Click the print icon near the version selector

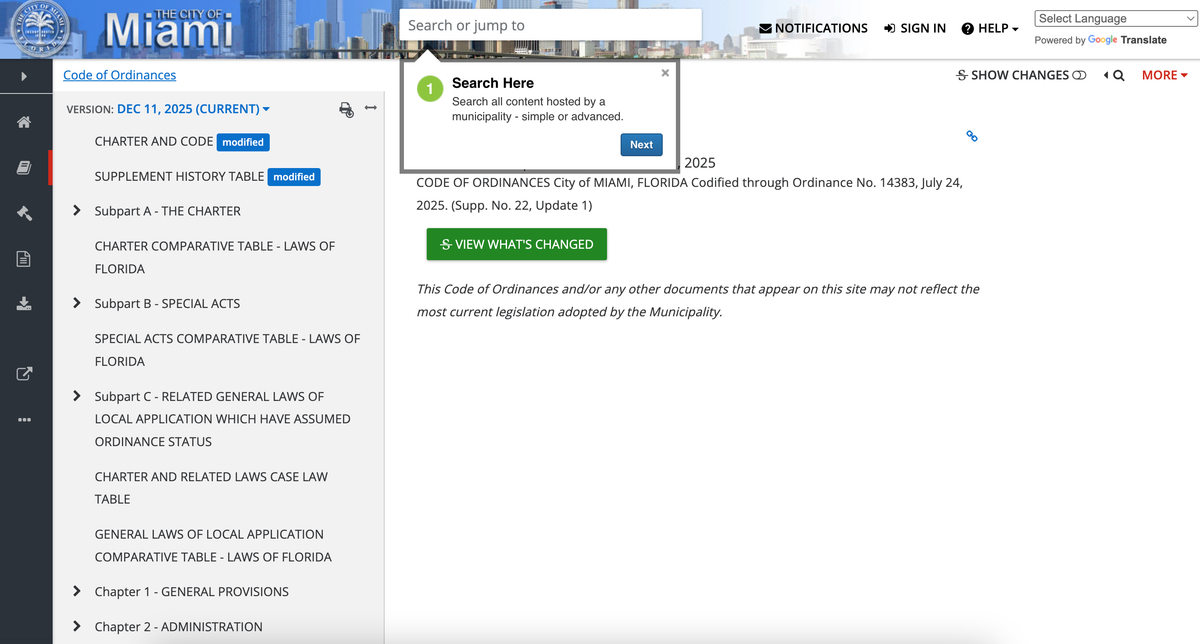(347, 110)
